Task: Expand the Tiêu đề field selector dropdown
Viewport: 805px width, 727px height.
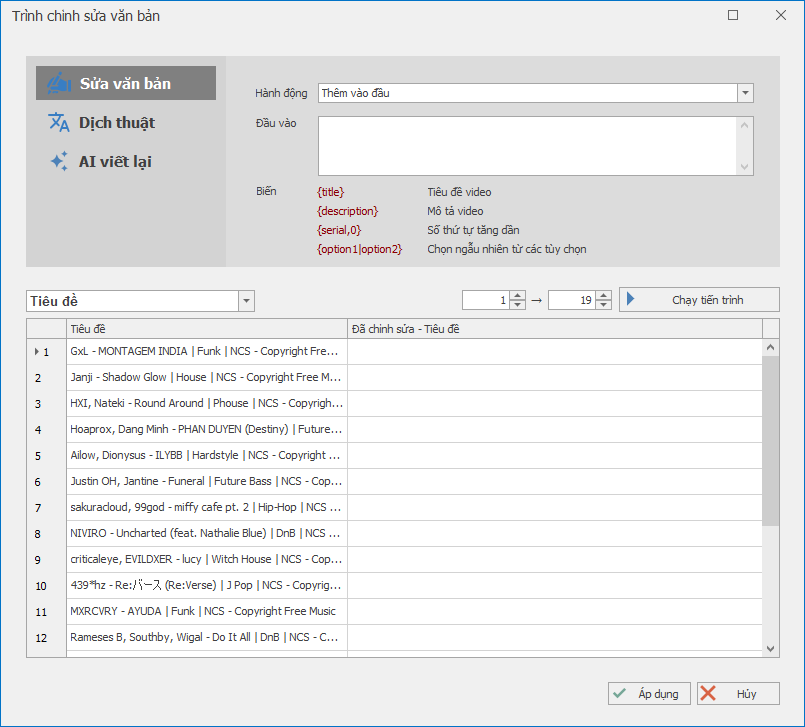Action: point(246,301)
